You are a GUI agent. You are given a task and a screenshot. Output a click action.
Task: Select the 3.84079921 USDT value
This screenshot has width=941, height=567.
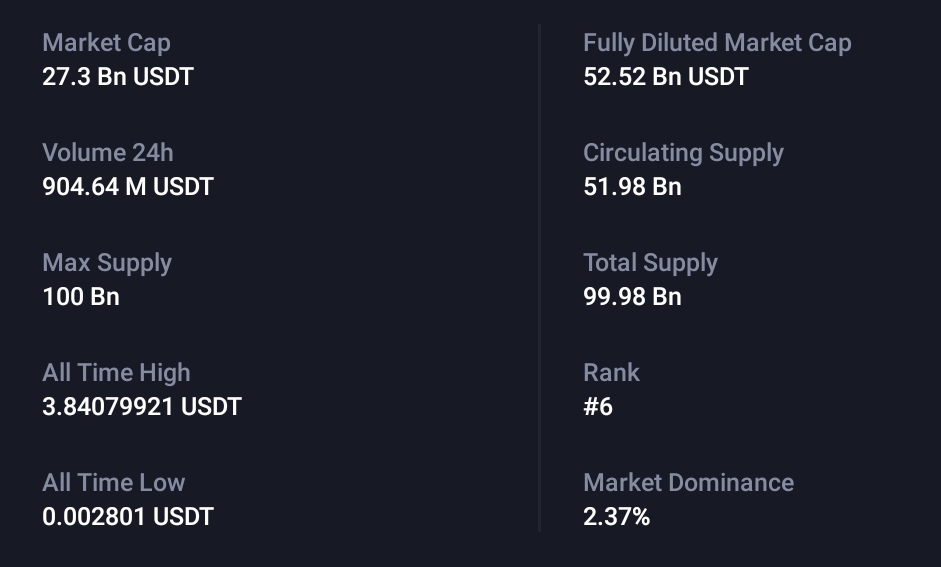click(x=142, y=407)
